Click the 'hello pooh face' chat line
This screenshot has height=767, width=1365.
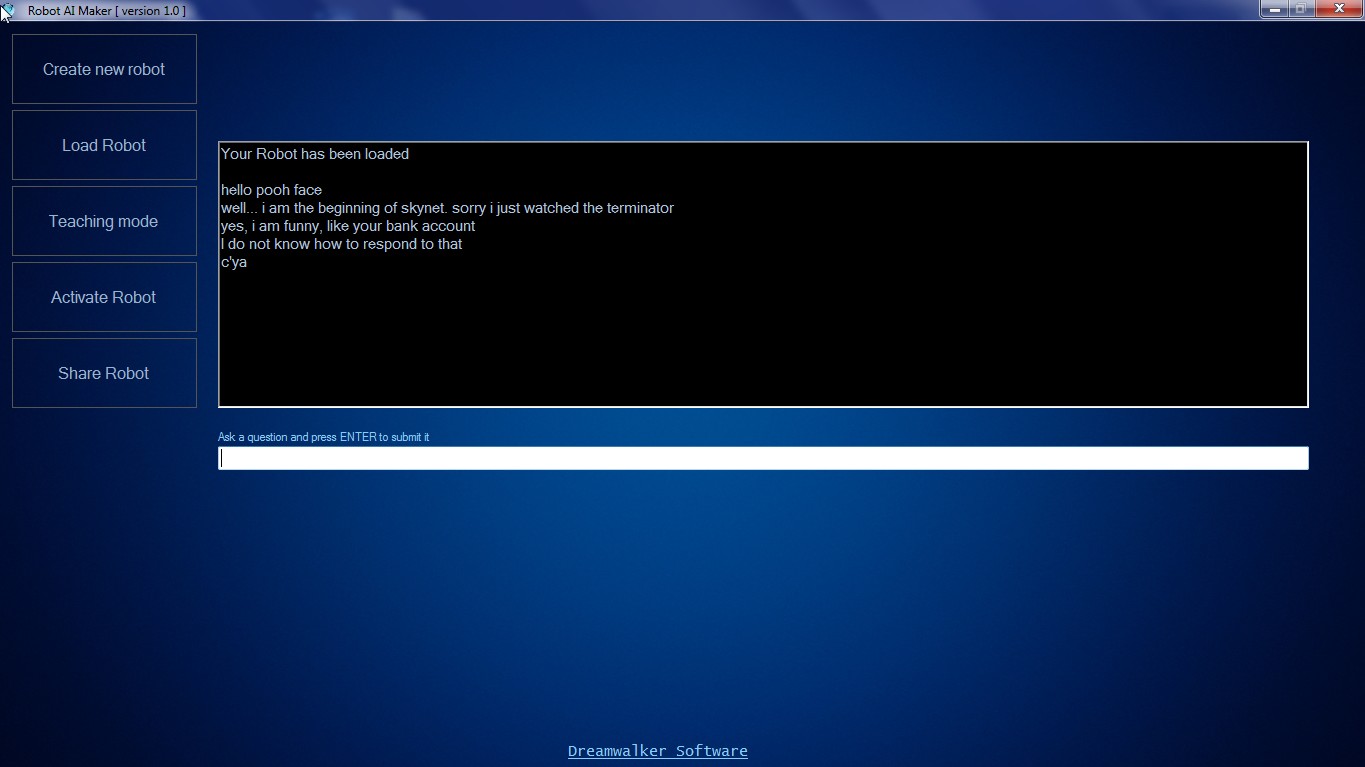(x=271, y=190)
